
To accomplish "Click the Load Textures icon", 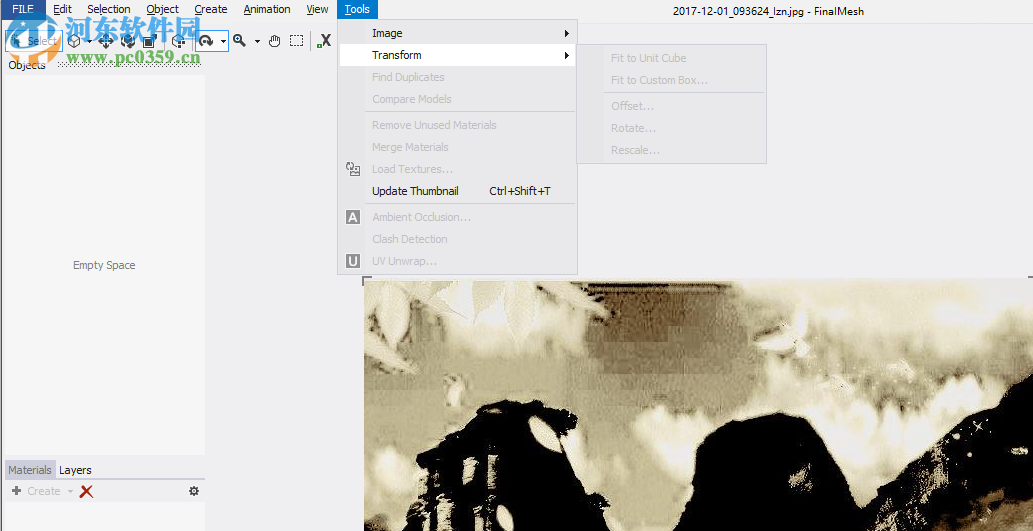I will [x=353, y=169].
